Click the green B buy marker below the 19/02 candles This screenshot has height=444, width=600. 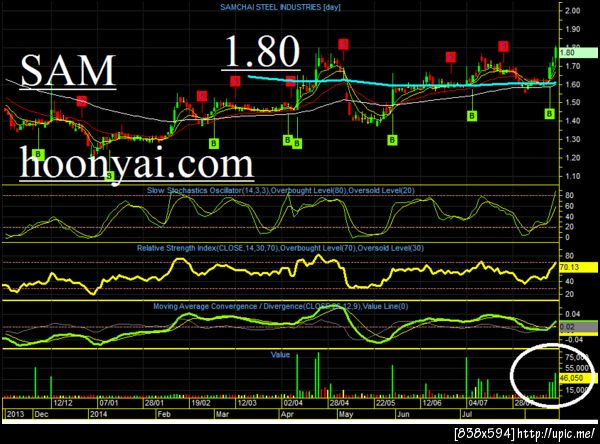point(214,144)
